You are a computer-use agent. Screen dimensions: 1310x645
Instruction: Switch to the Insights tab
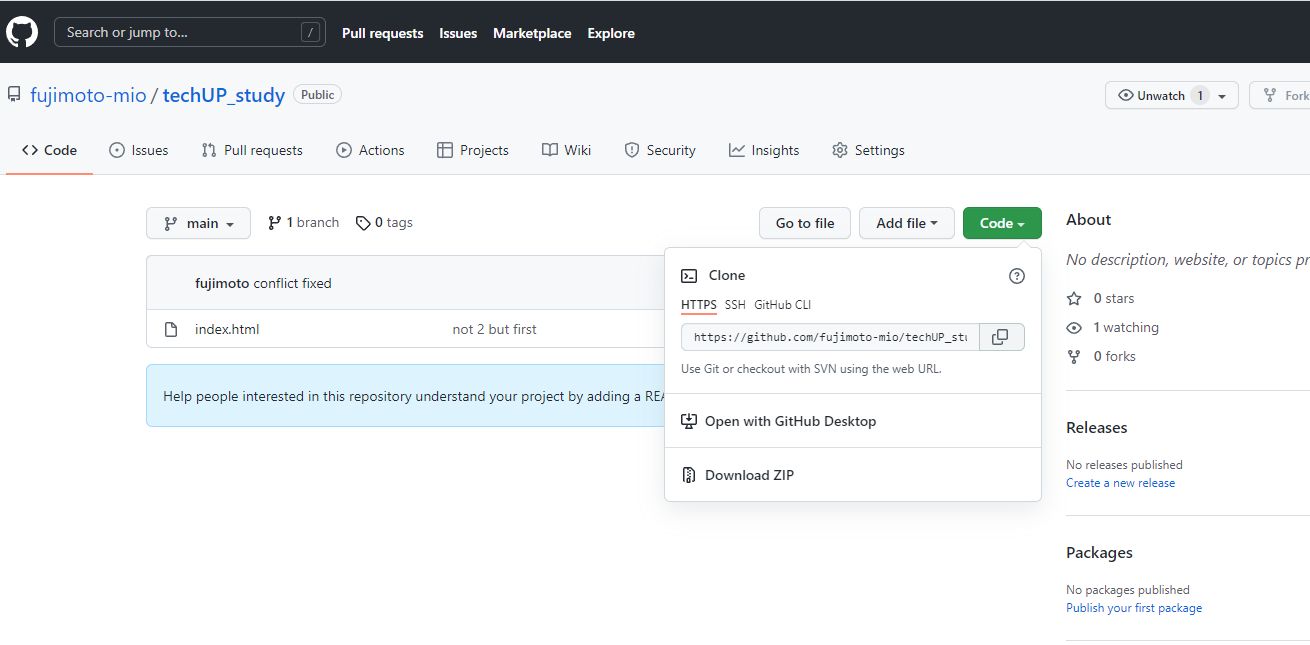(764, 150)
